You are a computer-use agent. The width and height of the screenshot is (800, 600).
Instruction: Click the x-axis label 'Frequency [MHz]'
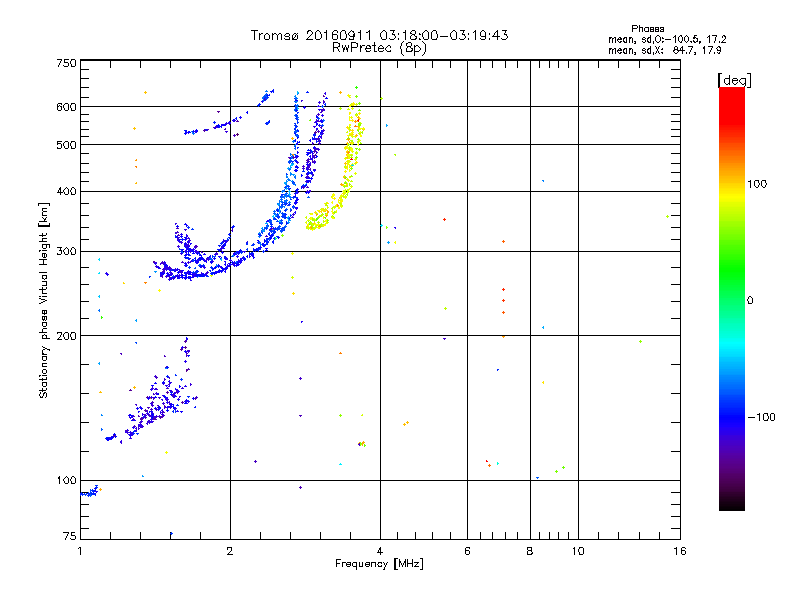coord(379,564)
